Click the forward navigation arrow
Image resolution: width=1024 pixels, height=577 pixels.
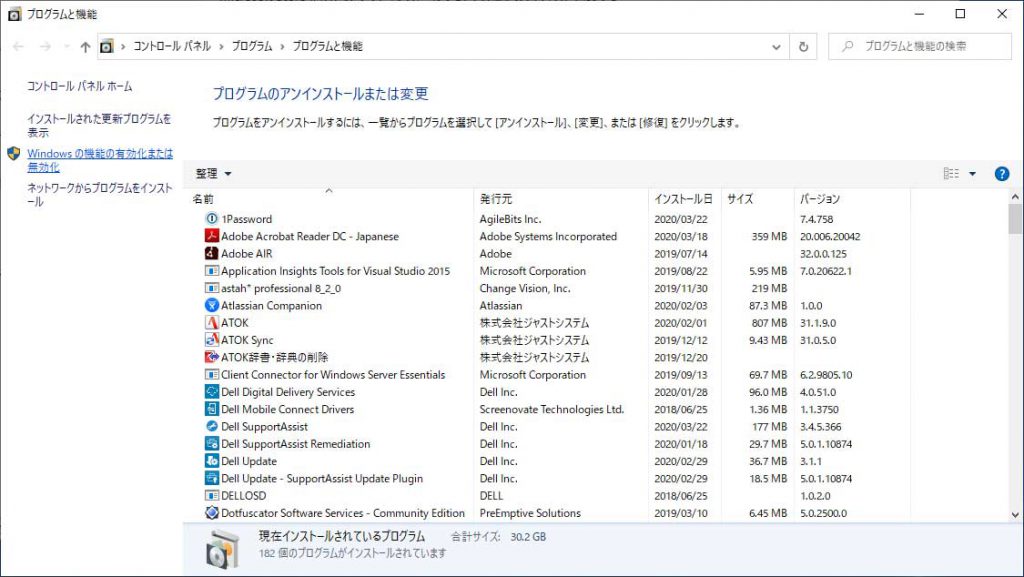point(45,46)
